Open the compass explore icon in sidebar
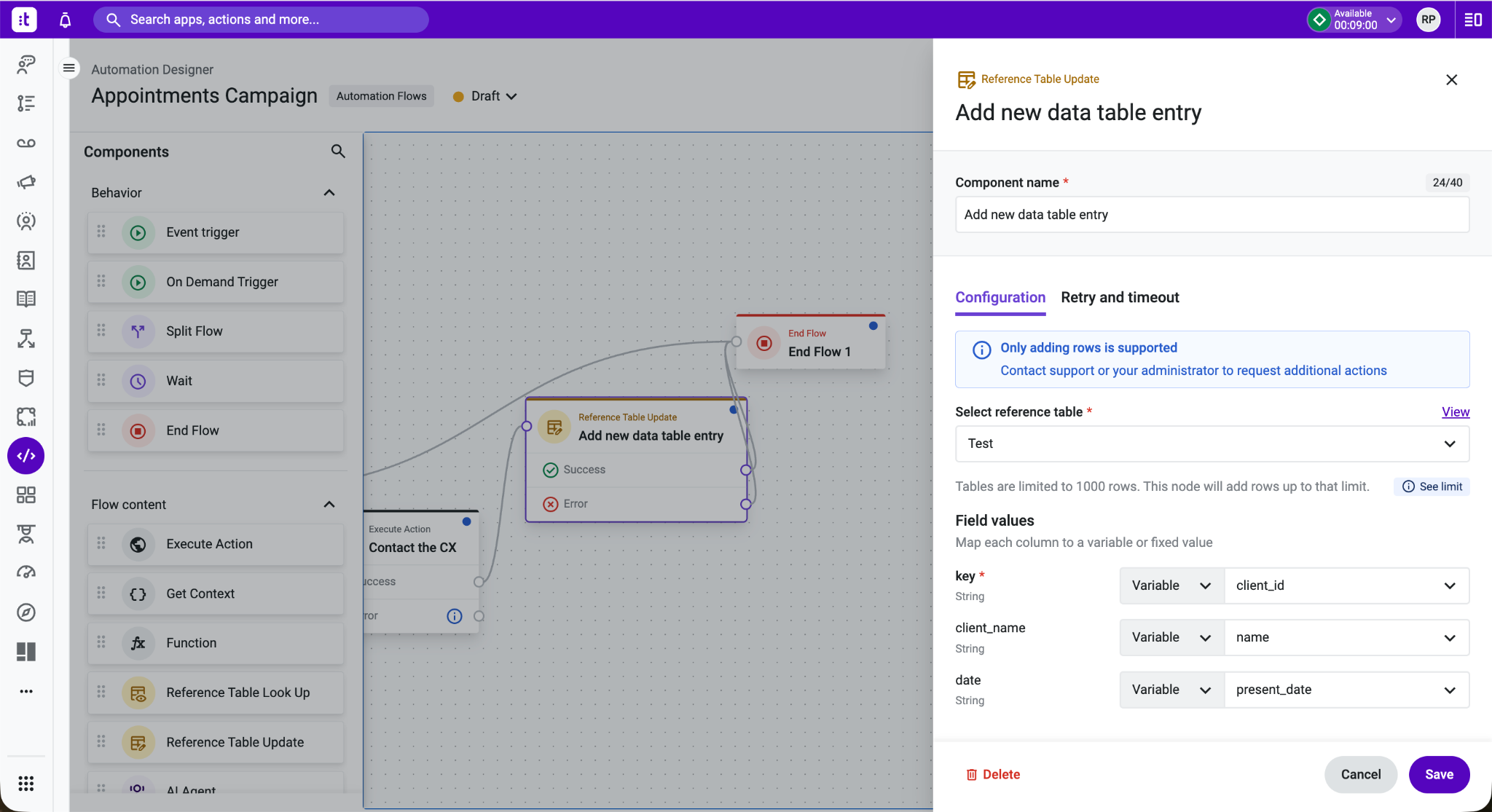Viewport: 1492px width, 812px height. tap(26, 612)
